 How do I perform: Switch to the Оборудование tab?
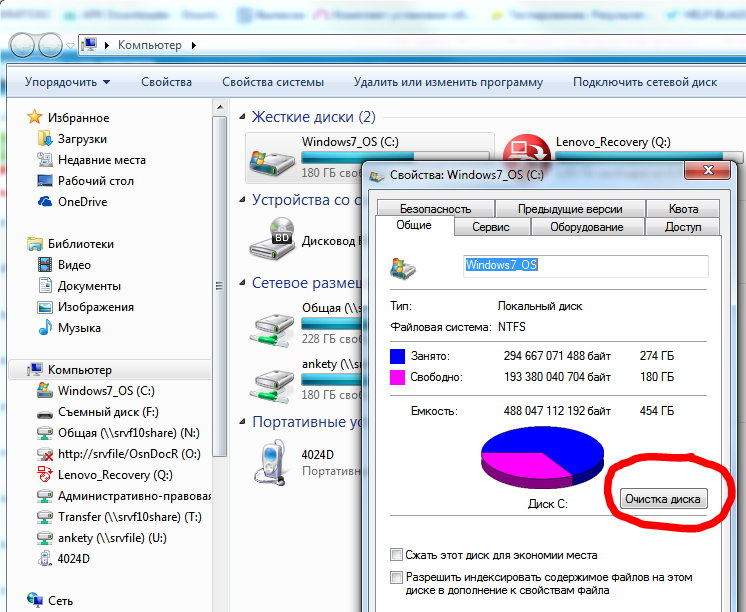point(587,227)
